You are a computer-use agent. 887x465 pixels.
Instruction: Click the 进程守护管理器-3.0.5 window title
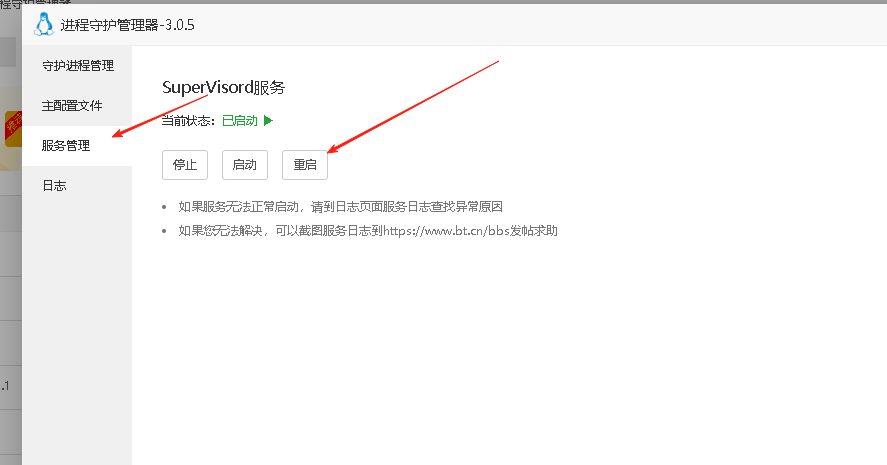[127, 25]
